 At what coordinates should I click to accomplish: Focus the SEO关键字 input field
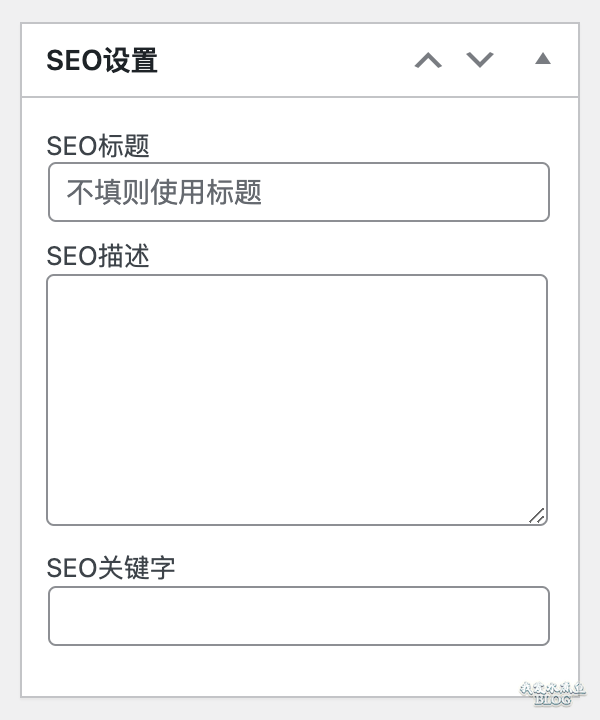click(299, 616)
